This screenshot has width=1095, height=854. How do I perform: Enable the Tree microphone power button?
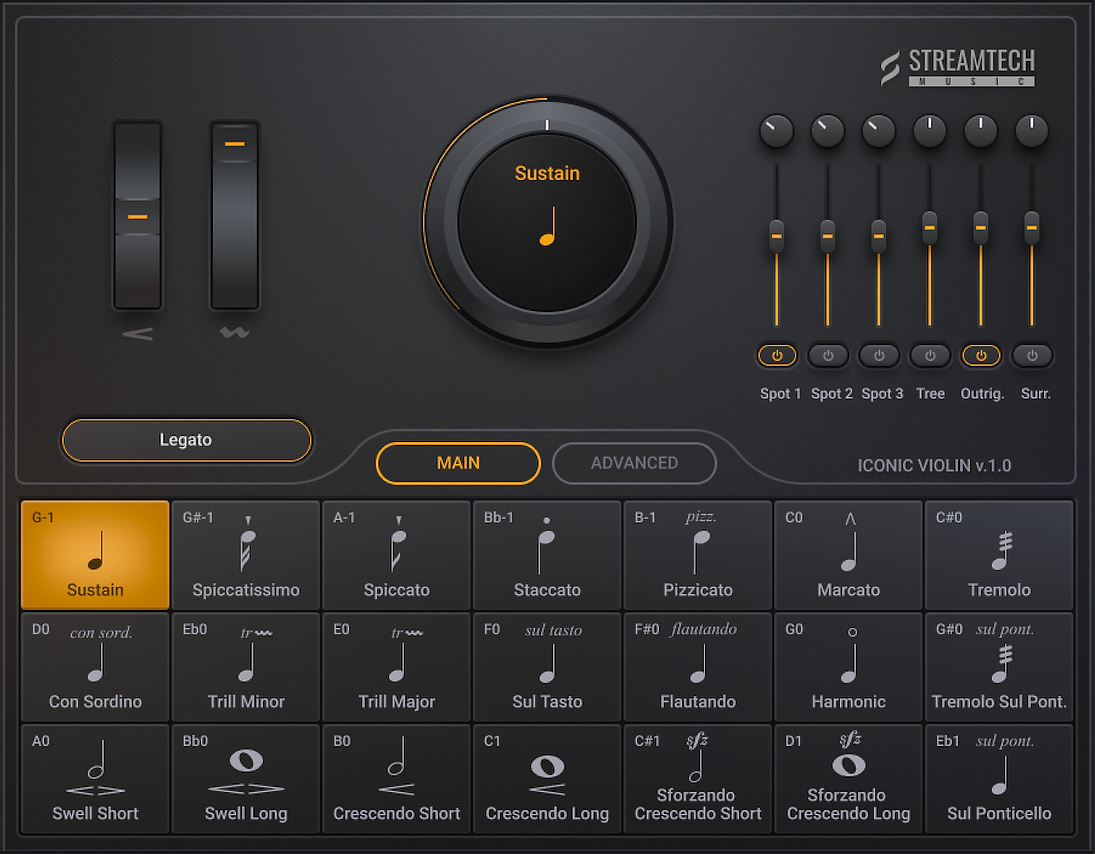930,355
